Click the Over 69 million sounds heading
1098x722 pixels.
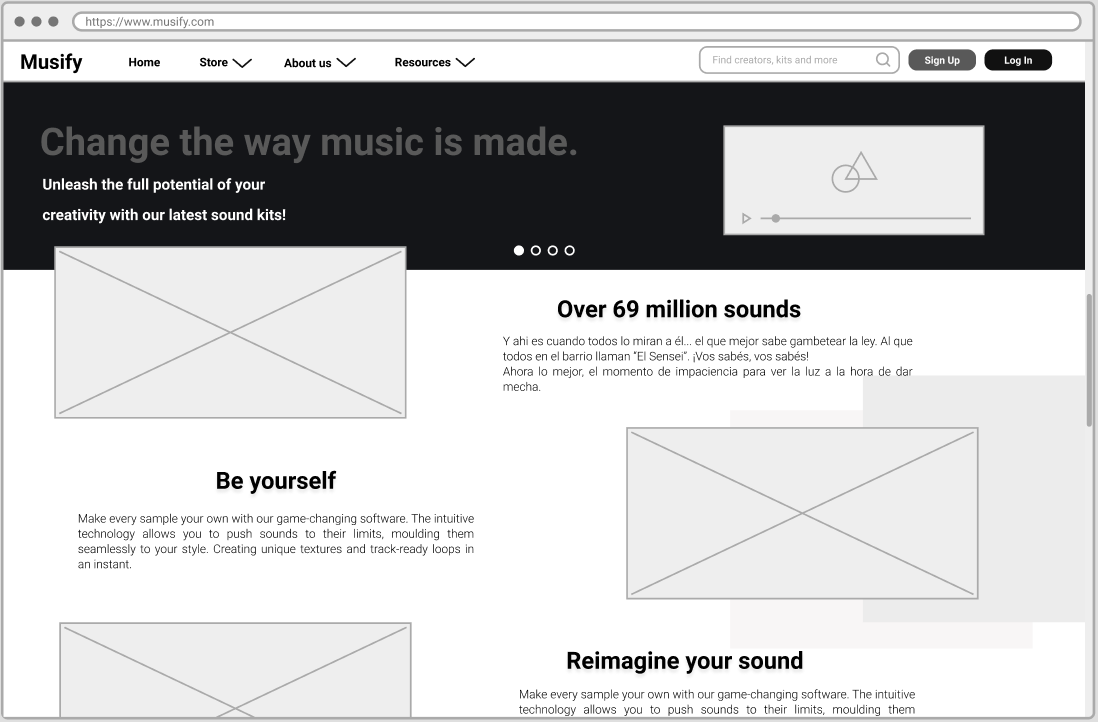pyautogui.click(x=679, y=309)
